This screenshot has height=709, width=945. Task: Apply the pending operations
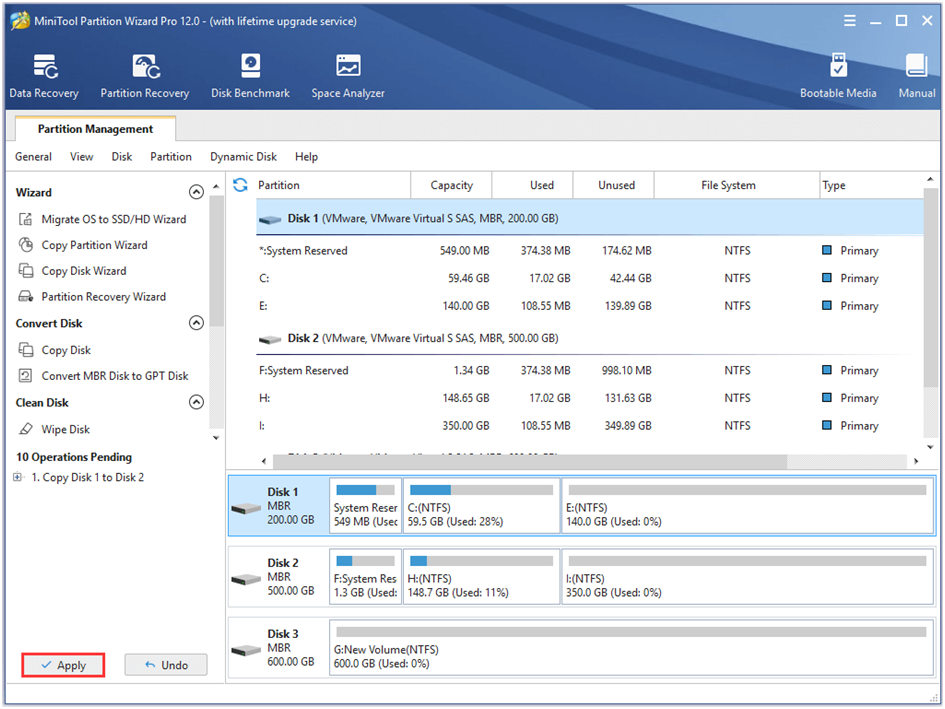coord(63,665)
